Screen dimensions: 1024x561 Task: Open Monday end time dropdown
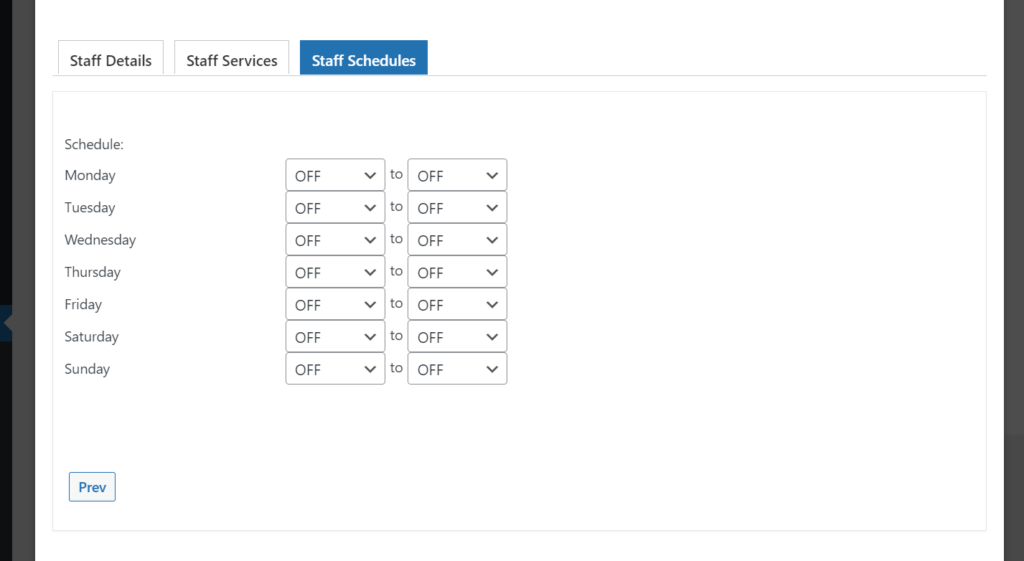point(457,175)
